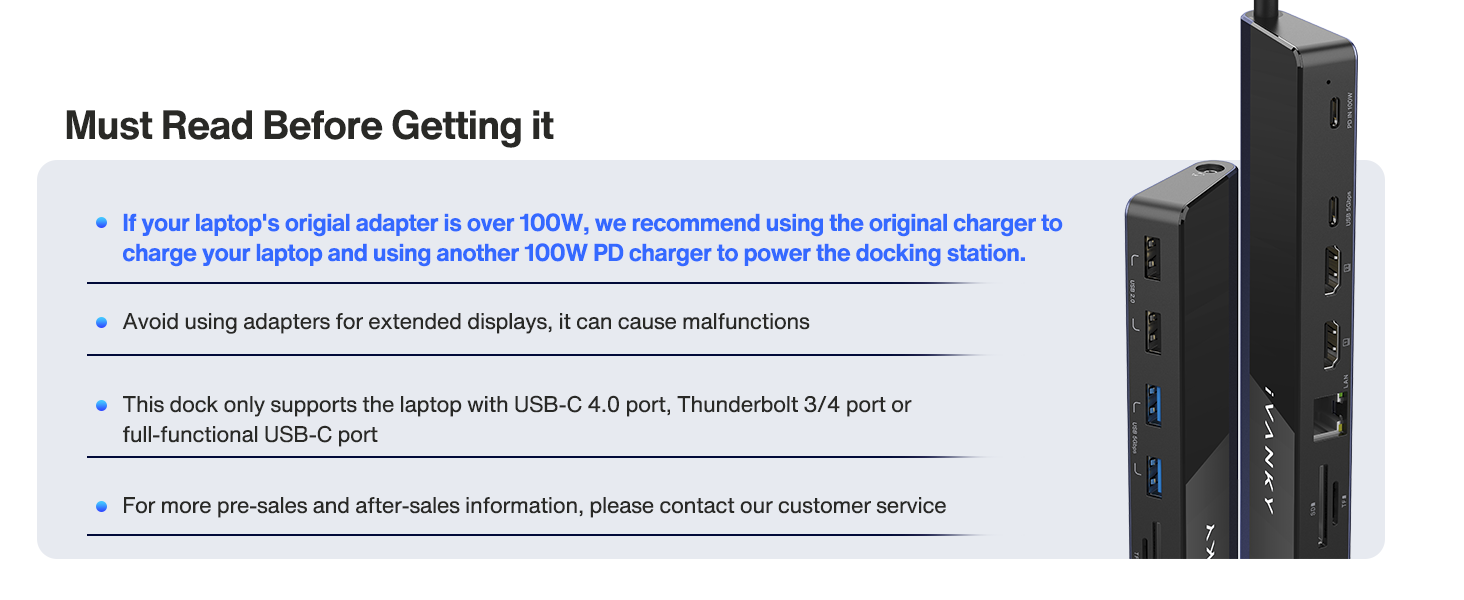Click the bullet beside the customer service line

[x=101, y=506]
